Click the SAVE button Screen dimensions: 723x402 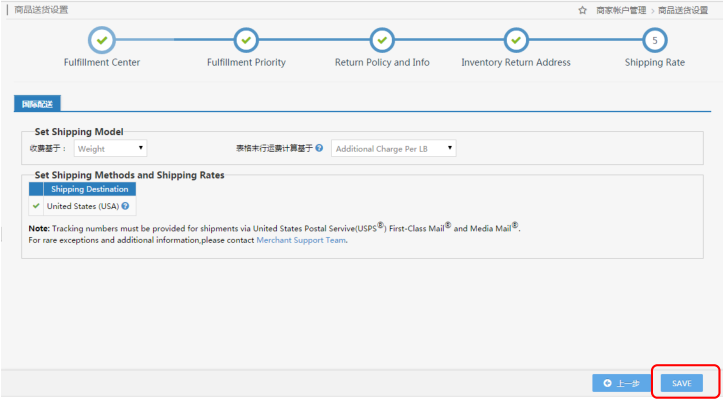(682, 383)
